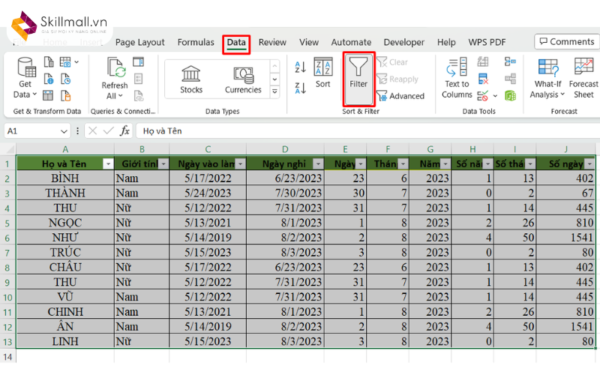Screen dimensions: 600x375
Task: Click Relationships icon in Data Tools
Action: pyautogui.click(x=510, y=79)
